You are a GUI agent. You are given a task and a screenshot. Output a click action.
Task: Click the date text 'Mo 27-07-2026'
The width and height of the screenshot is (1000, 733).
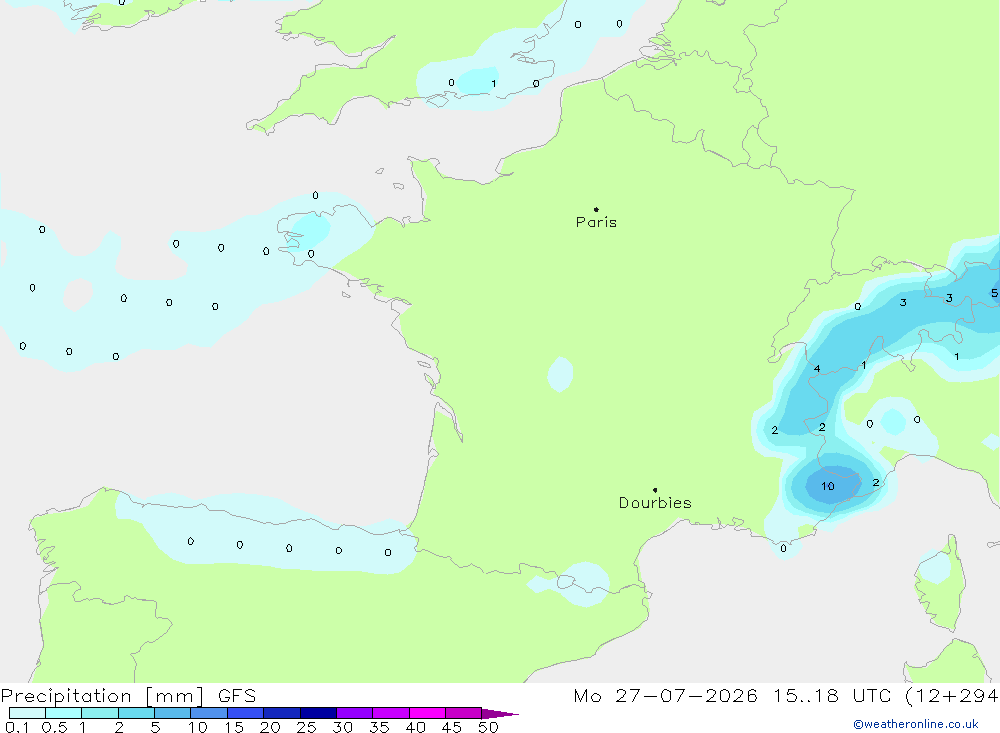666,695
